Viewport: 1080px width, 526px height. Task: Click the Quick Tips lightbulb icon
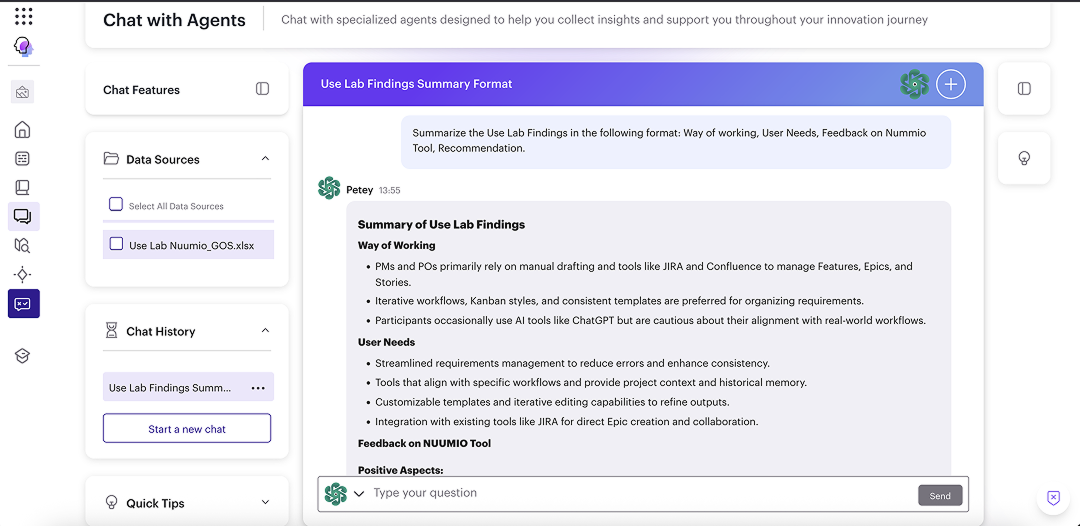111,503
